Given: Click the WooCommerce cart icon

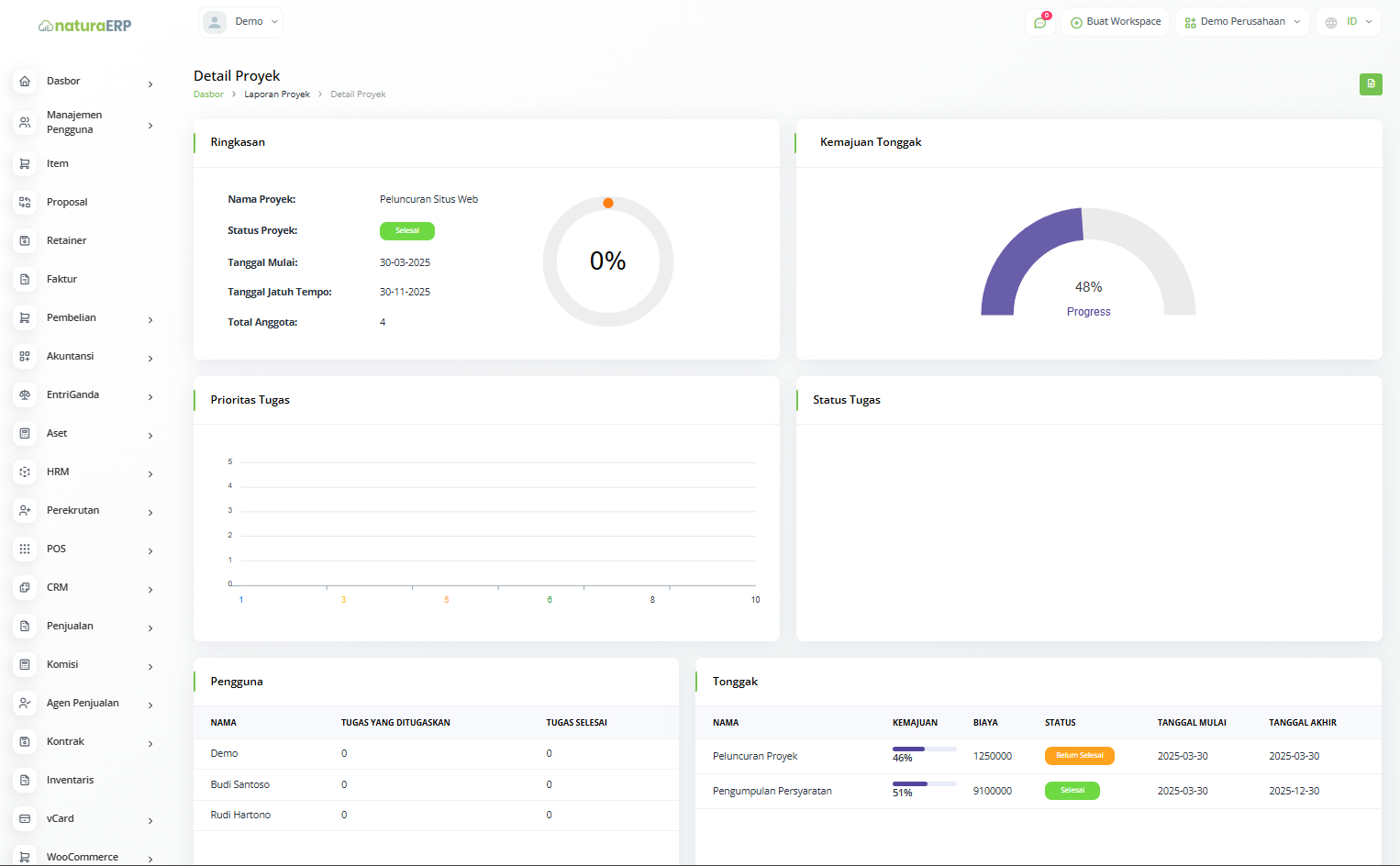Looking at the screenshot, I should click(x=25, y=858).
